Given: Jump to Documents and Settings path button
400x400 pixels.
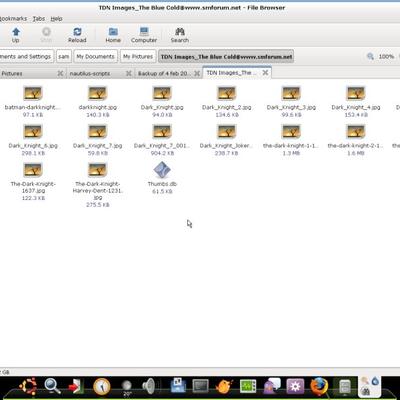Looking at the screenshot, I should tap(26, 57).
